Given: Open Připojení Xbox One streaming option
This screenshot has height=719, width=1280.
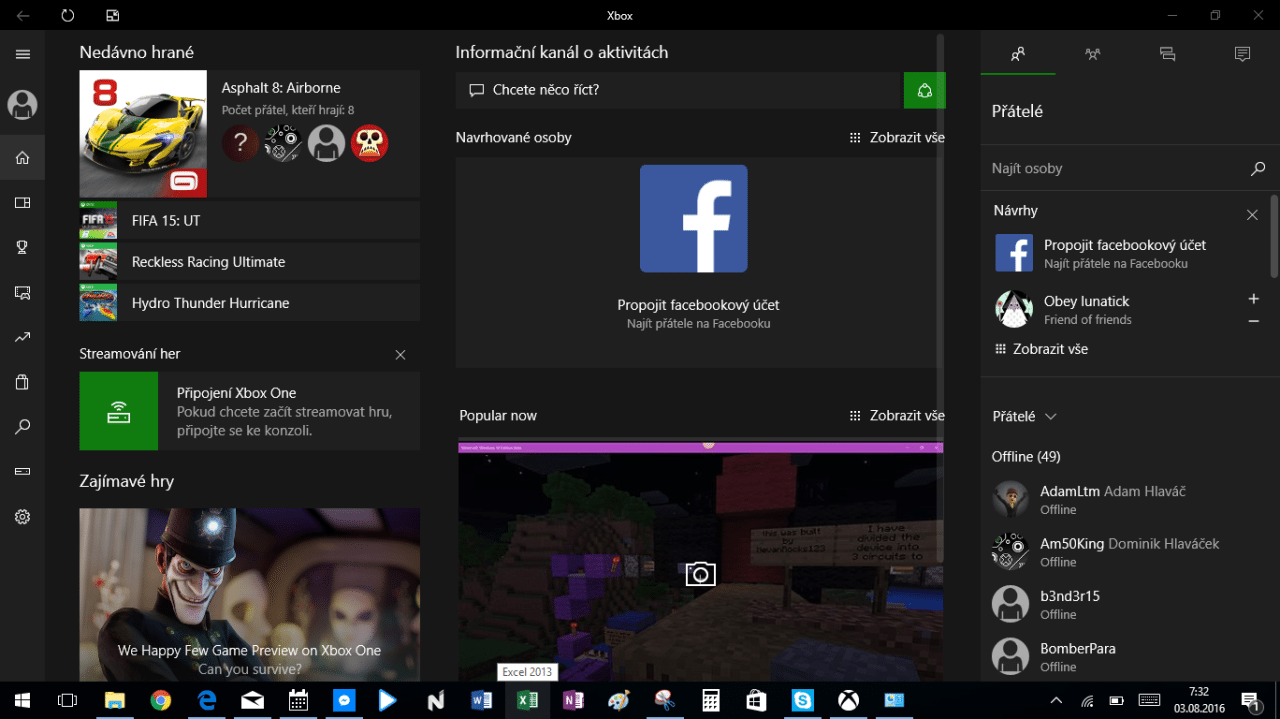Looking at the screenshot, I should click(x=250, y=411).
